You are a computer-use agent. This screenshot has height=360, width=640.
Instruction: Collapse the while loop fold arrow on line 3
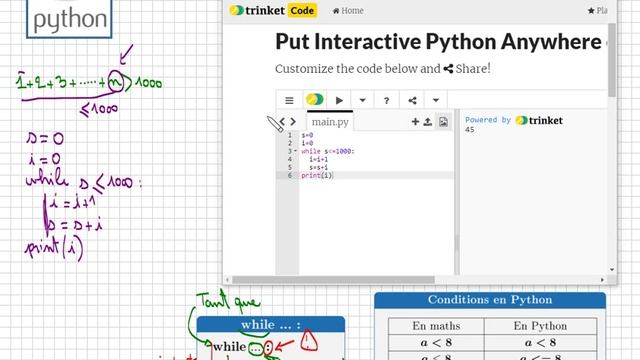coord(296,151)
